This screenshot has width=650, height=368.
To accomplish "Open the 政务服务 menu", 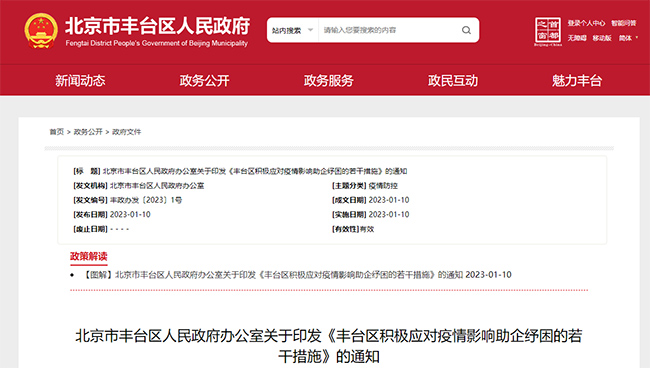I will click(328, 80).
